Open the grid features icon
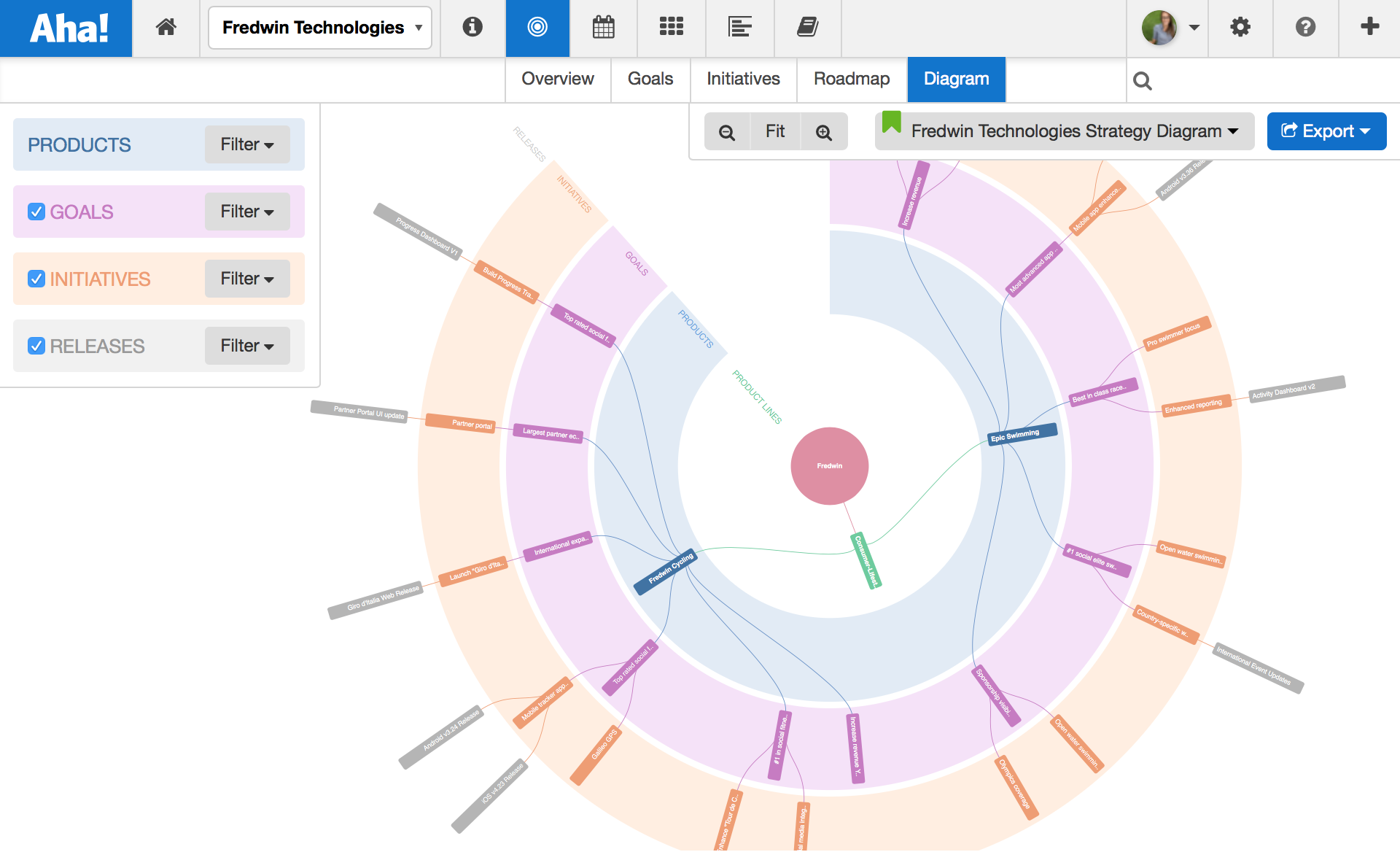 point(671,28)
